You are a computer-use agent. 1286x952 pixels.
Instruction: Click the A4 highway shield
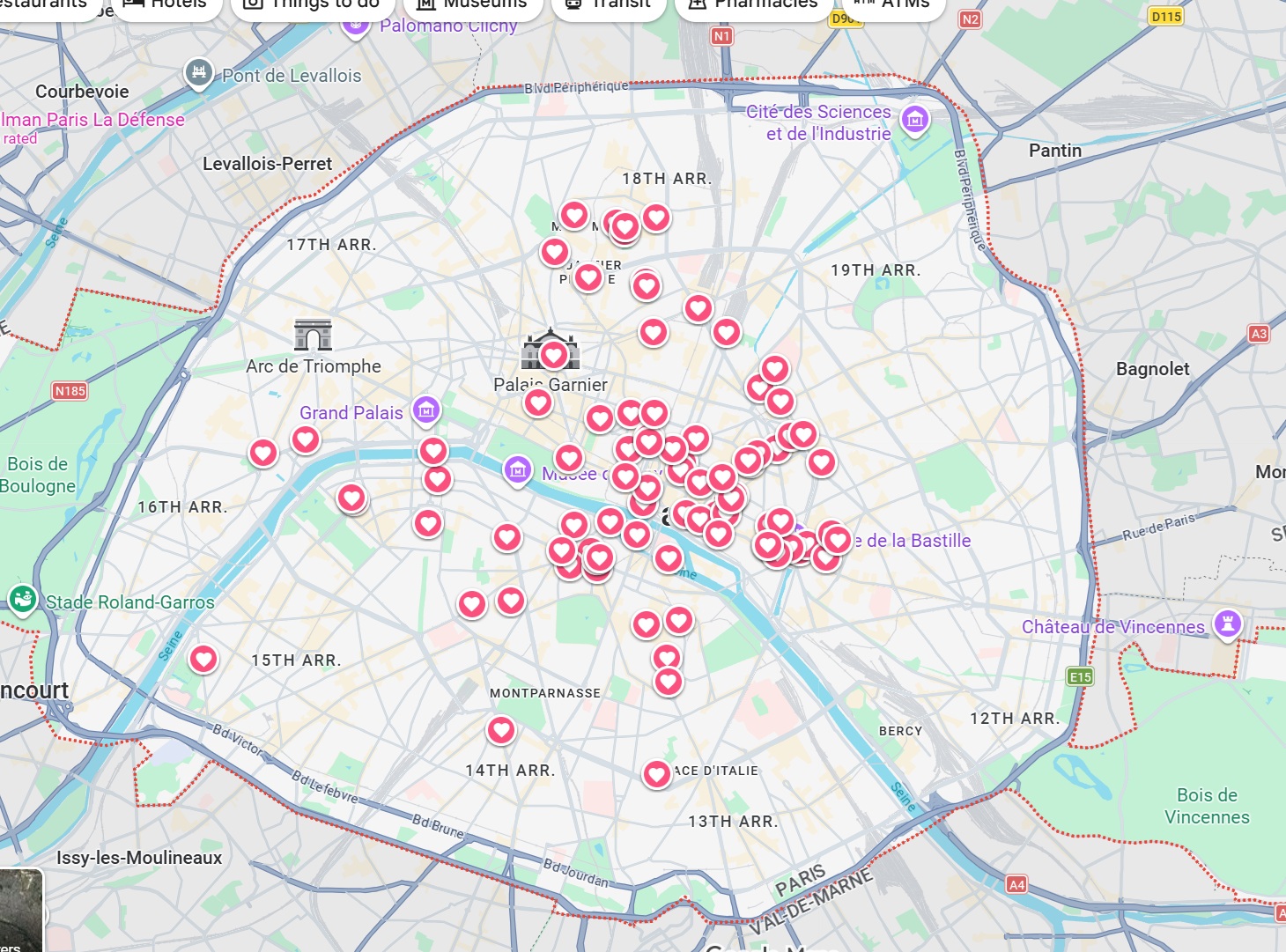click(x=1016, y=884)
